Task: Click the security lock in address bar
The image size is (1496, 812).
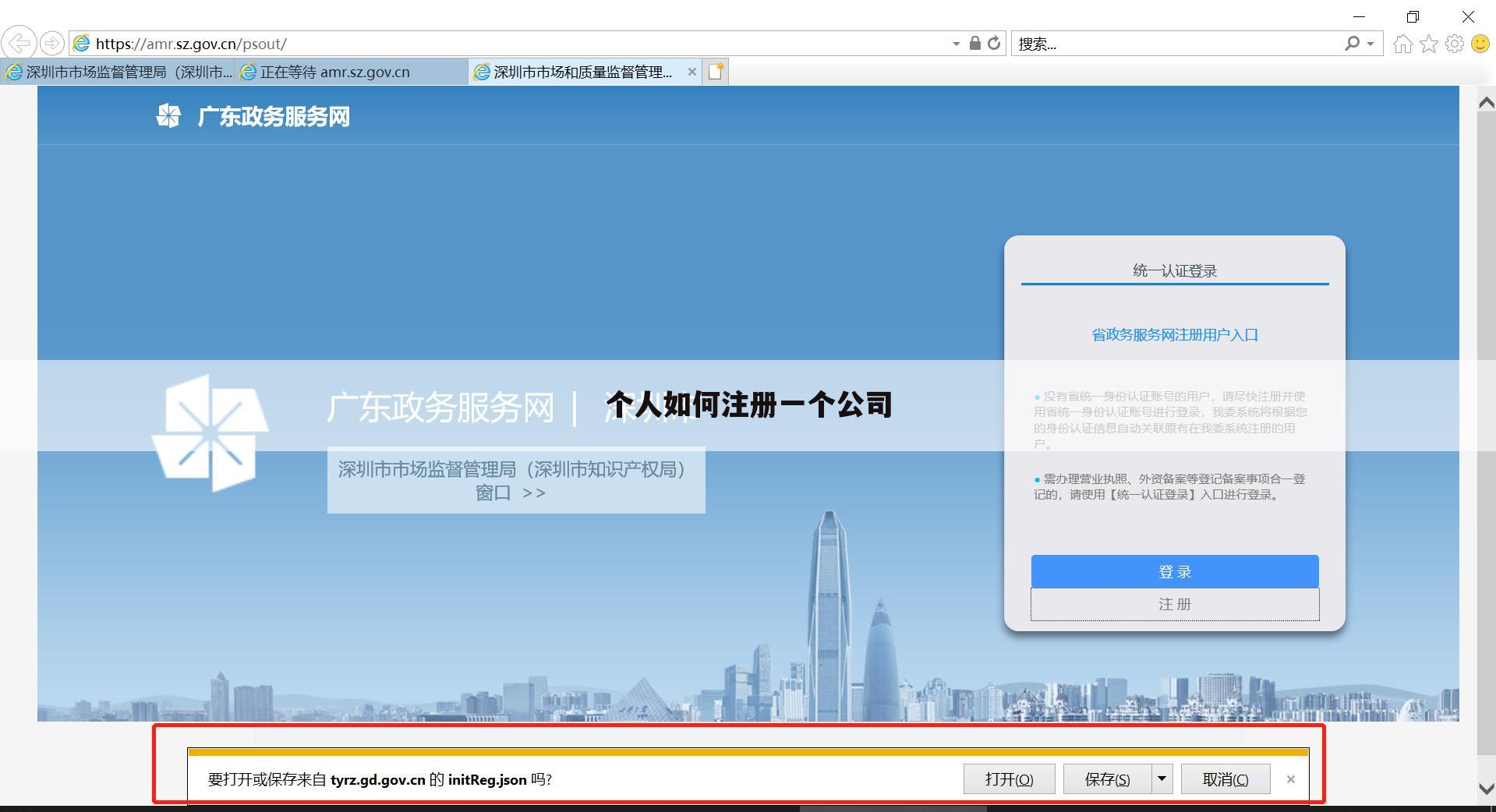Action: pos(974,44)
